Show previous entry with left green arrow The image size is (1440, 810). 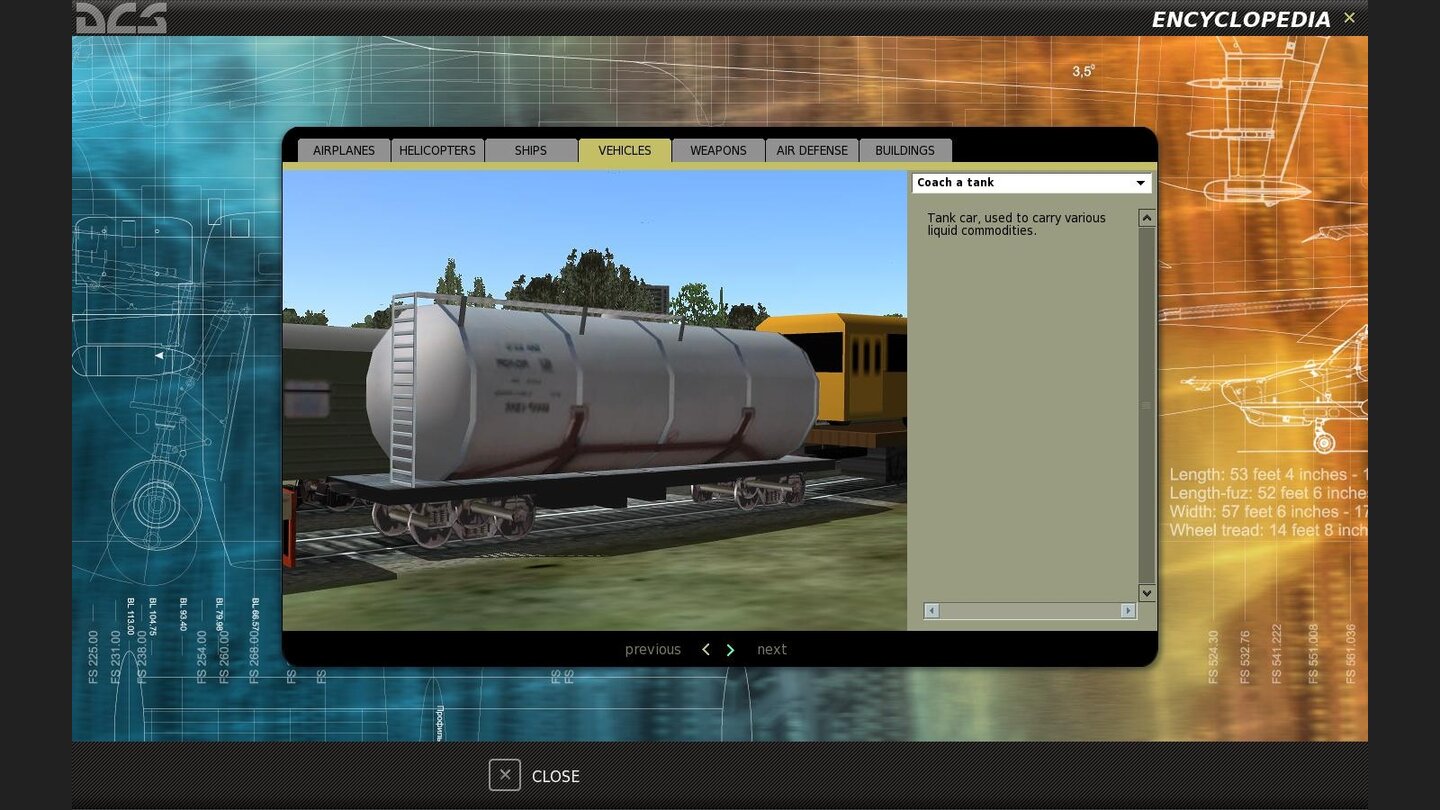tap(706, 650)
